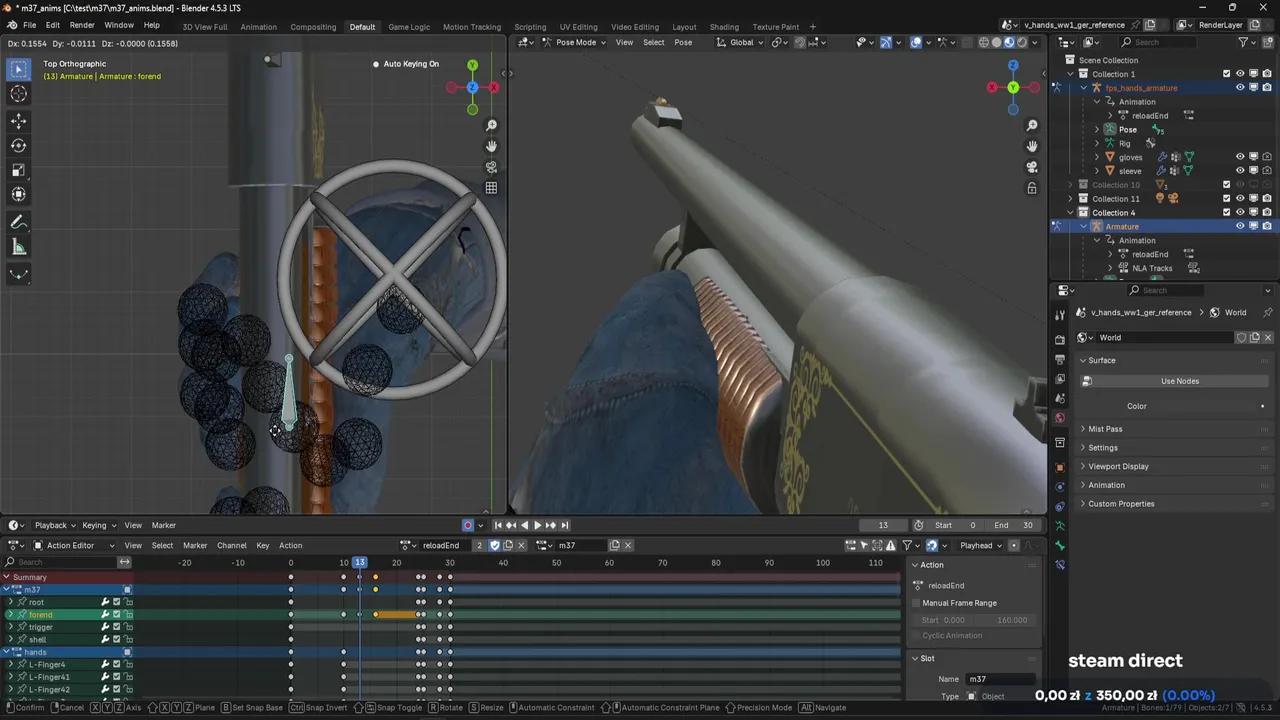
Task: Enable the Manual Frame Range checkbox
Action: [916, 603]
